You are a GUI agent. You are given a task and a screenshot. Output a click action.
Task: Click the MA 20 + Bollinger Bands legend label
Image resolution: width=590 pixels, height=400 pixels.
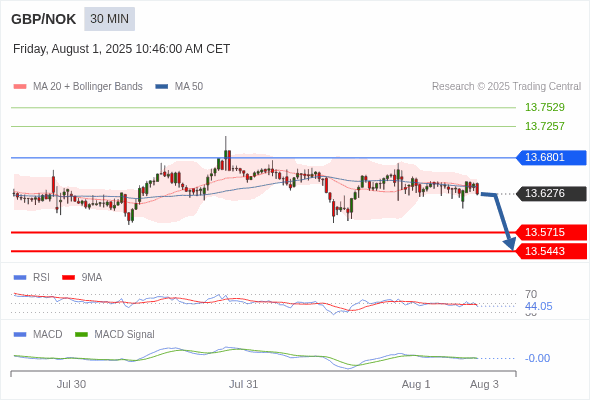88,87
